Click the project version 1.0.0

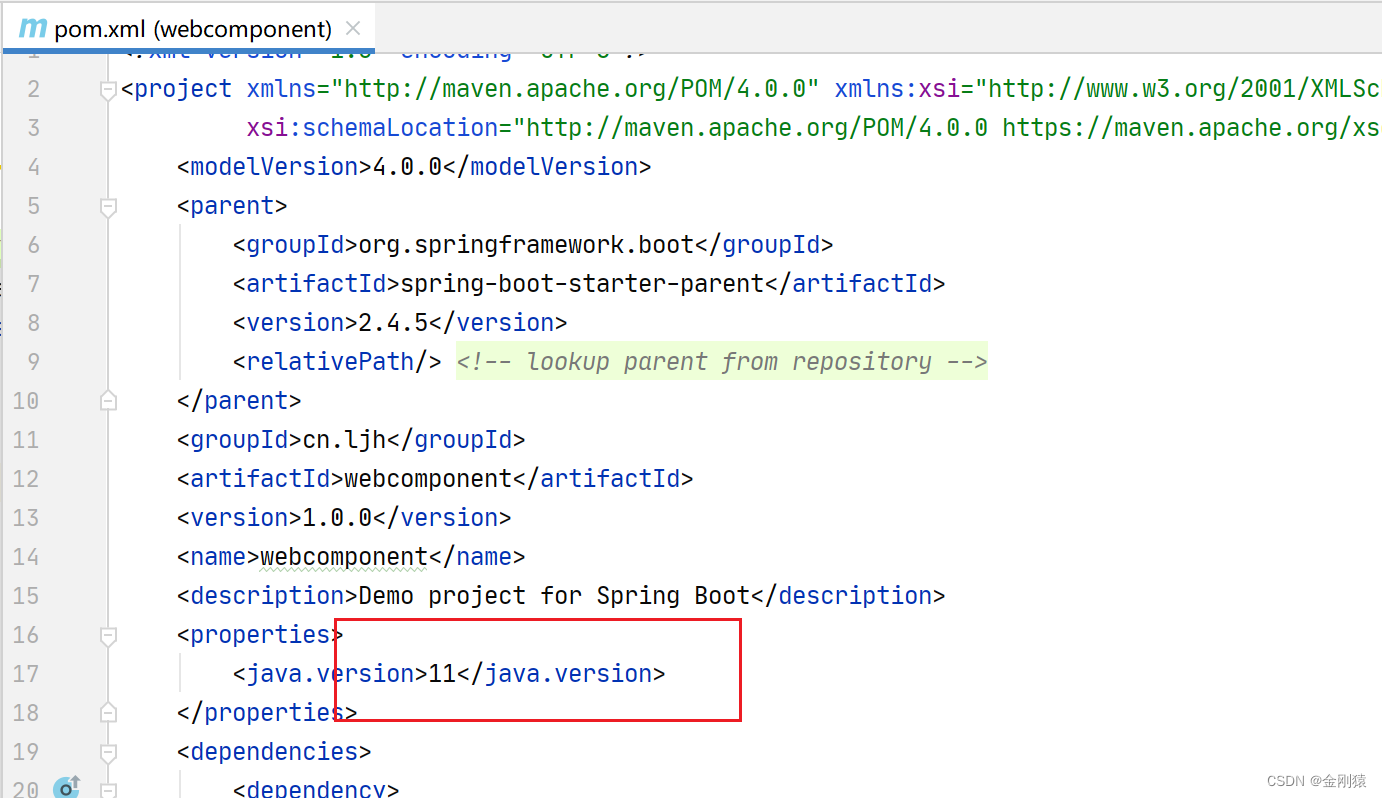click(x=337, y=518)
